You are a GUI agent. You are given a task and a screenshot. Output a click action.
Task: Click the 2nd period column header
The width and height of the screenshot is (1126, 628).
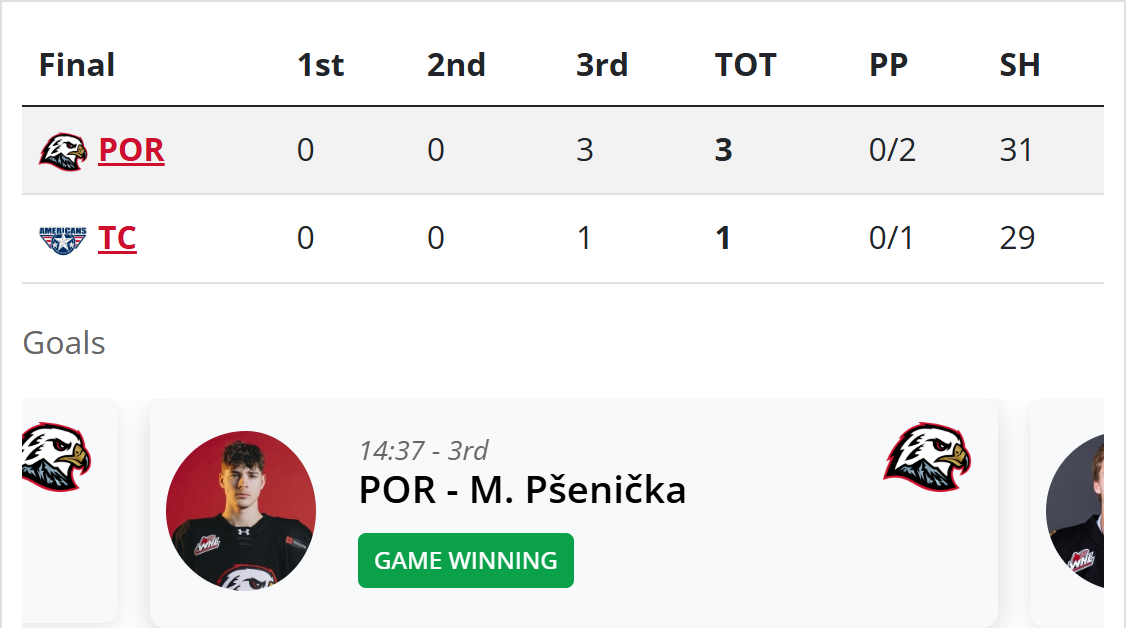(456, 65)
